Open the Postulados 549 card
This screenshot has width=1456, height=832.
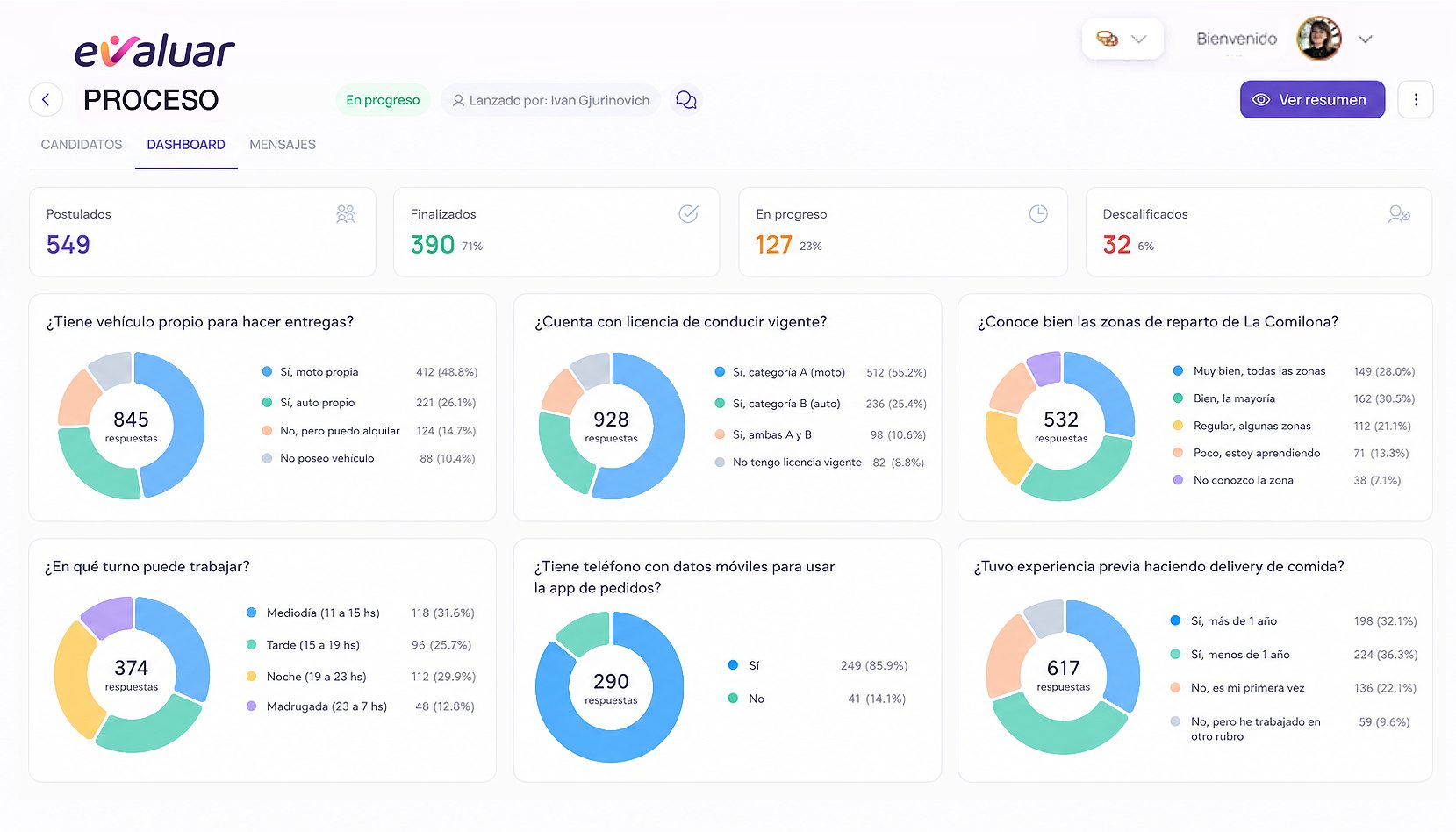[x=203, y=232]
